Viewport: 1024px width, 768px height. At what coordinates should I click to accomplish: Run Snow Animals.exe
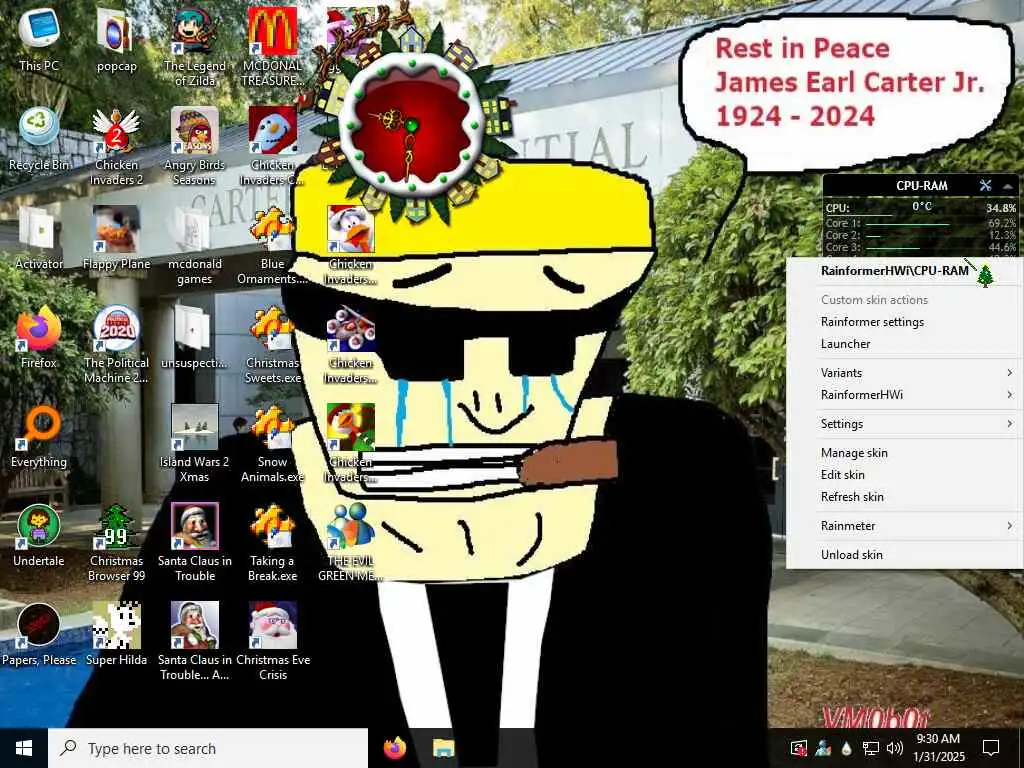click(272, 443)
